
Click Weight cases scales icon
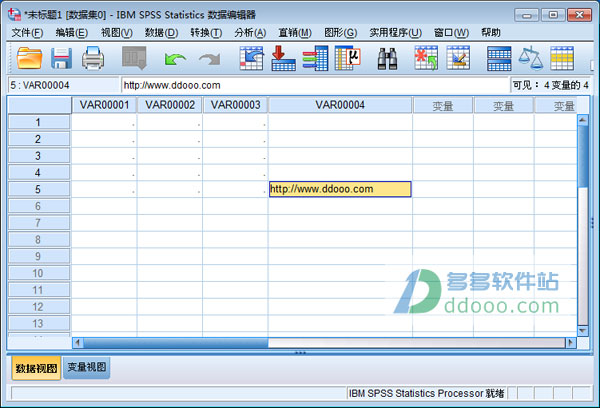pos(531,58)
